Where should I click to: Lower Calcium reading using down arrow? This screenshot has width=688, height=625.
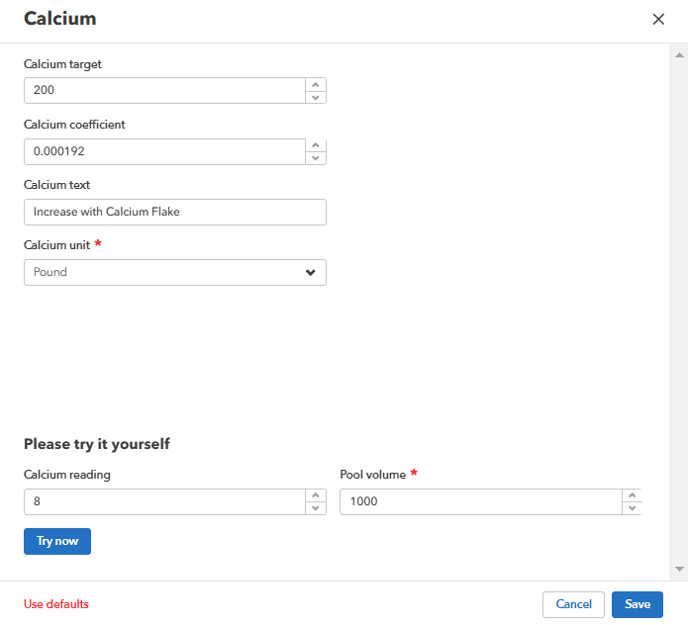316,508
